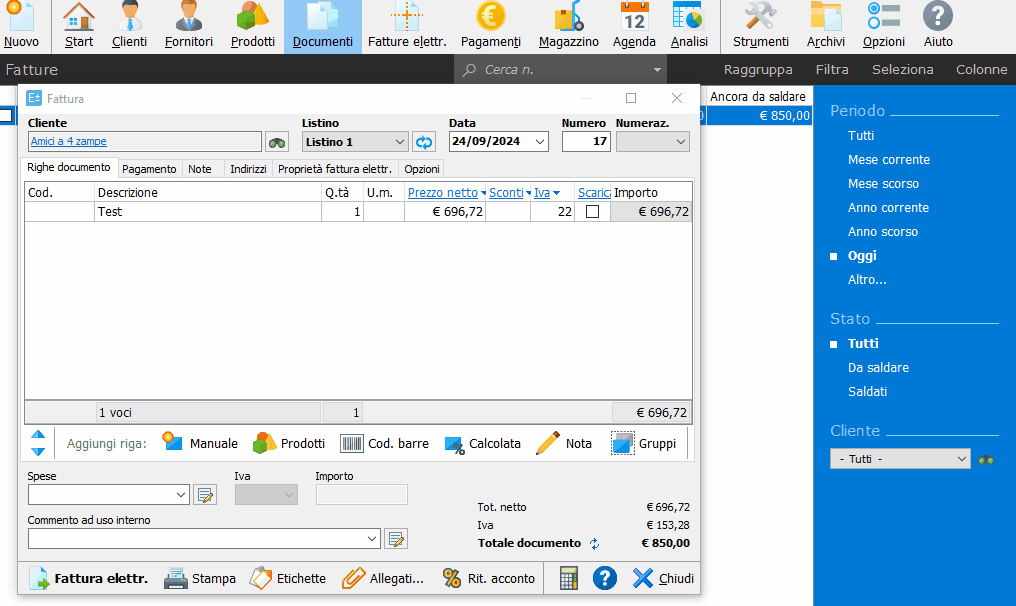Open Sconti column dropdown arrow
Viewport: 1016px width, 606px height.
pos(529,193)
